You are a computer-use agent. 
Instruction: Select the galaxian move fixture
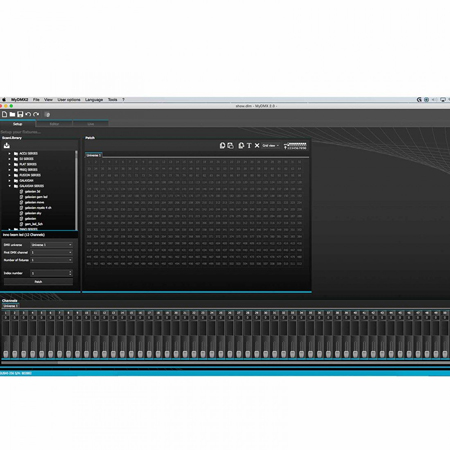click(x=35, y=202)
